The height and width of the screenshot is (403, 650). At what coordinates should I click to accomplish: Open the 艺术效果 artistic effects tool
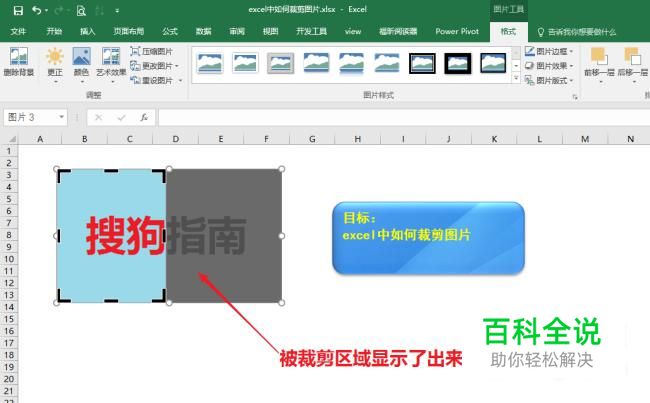(111, 62)
